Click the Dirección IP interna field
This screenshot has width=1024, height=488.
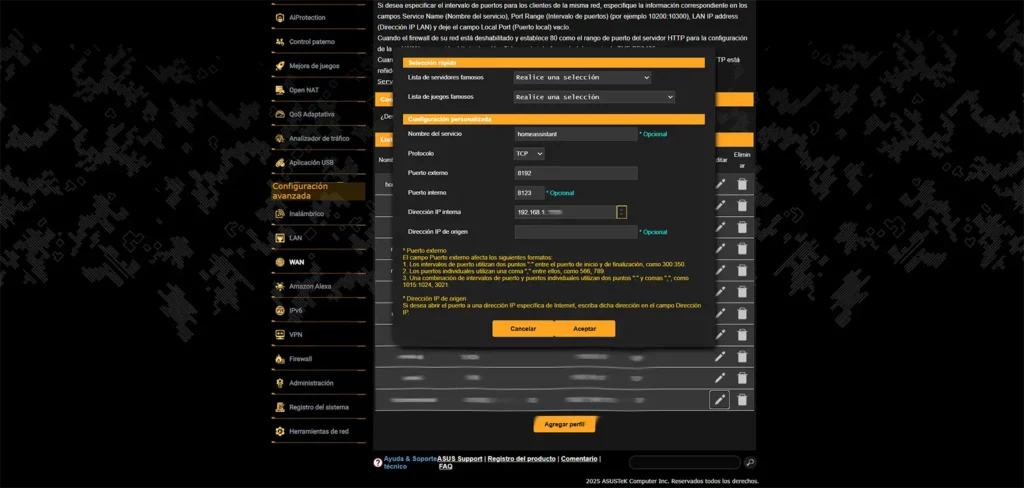[564, 212]
